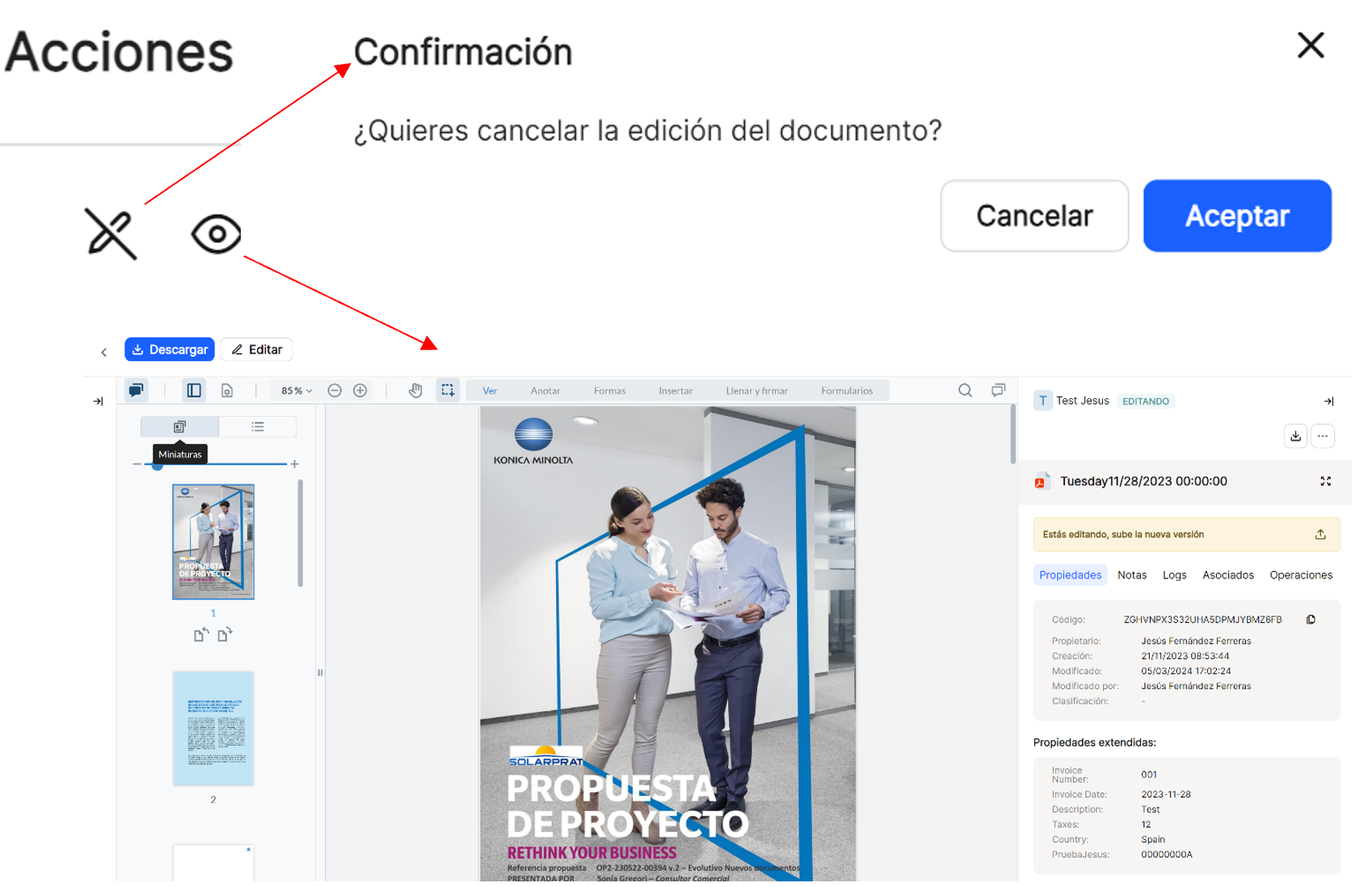Click the download icon in properties panel
The width and height of the screenshot is (1372, 887).
(1295, 436)
